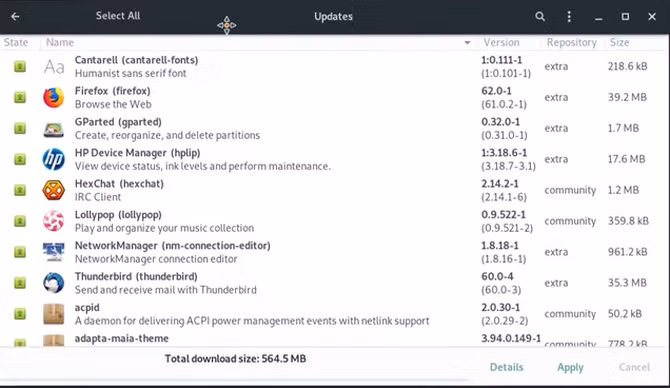This screenshot has width=670, height=388.
Task: Apply the pending updates
Action: pos(570,367)
